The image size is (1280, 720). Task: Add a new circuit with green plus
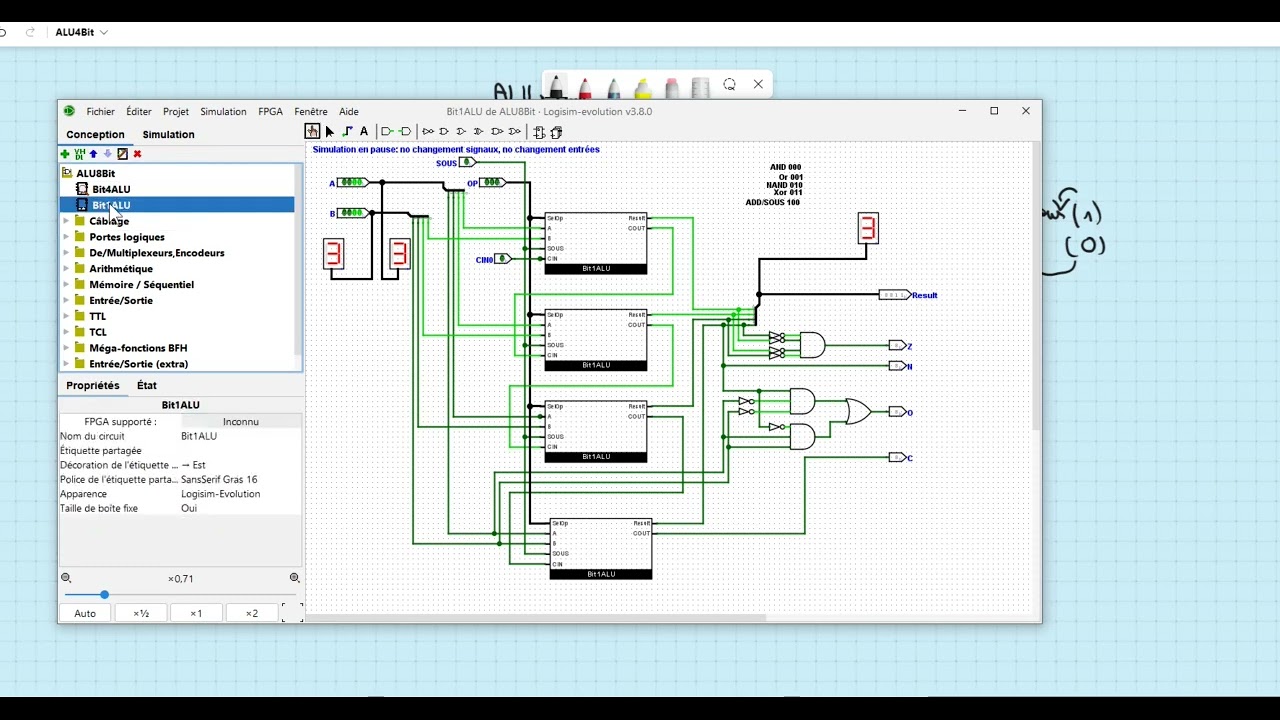(x=65, y=154)
